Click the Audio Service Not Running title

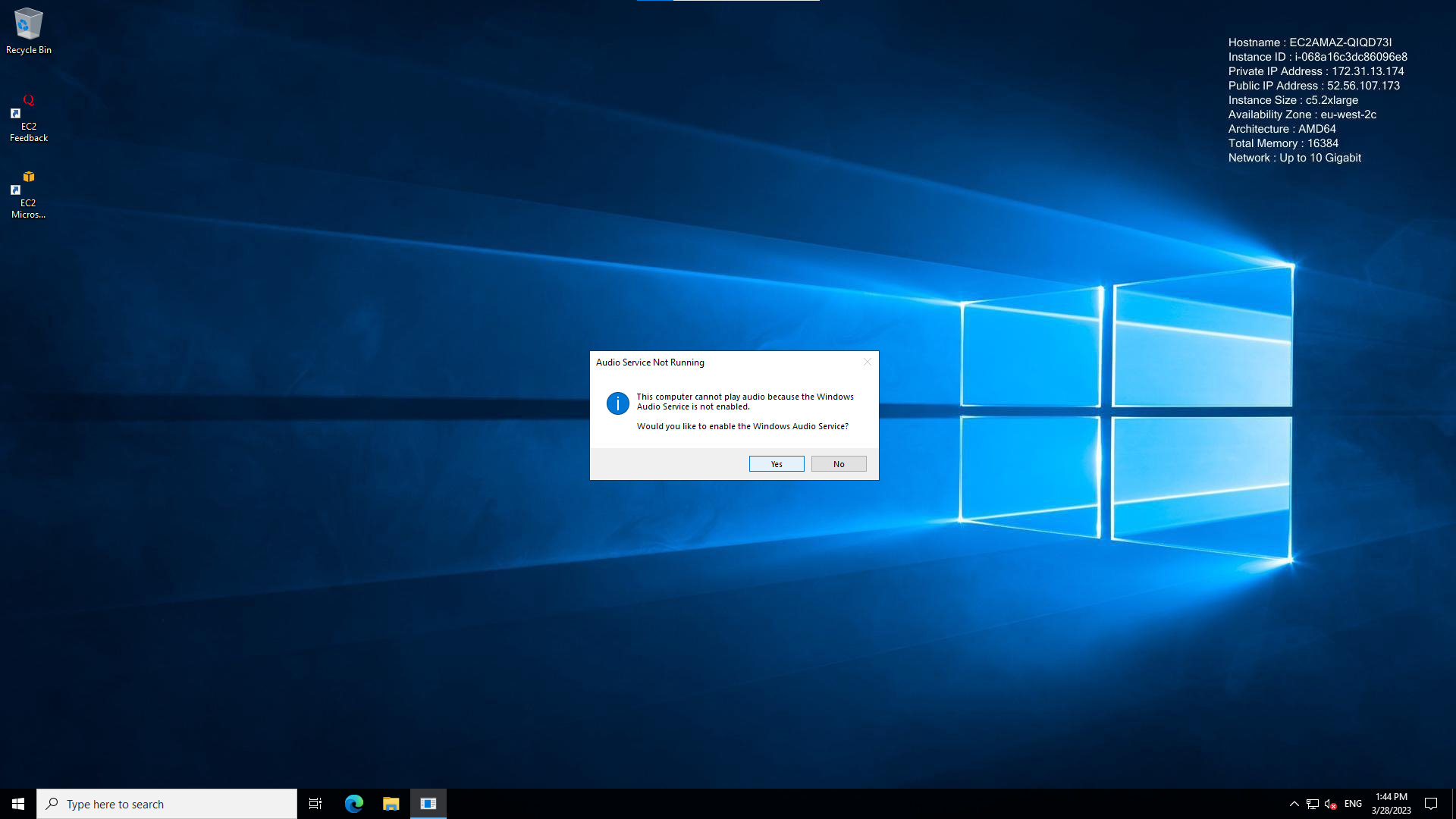650,362
